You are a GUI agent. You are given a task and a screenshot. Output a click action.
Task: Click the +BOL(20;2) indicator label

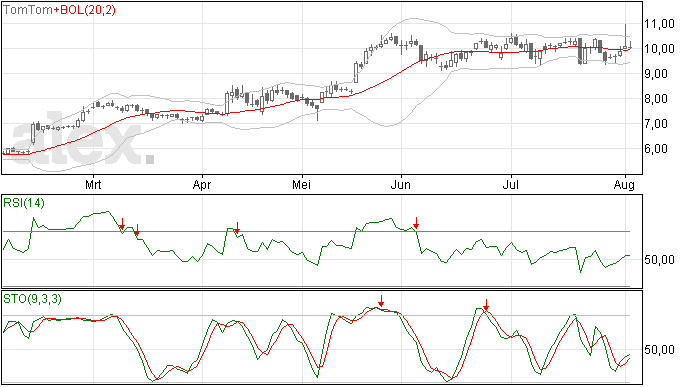click(84, 10)
